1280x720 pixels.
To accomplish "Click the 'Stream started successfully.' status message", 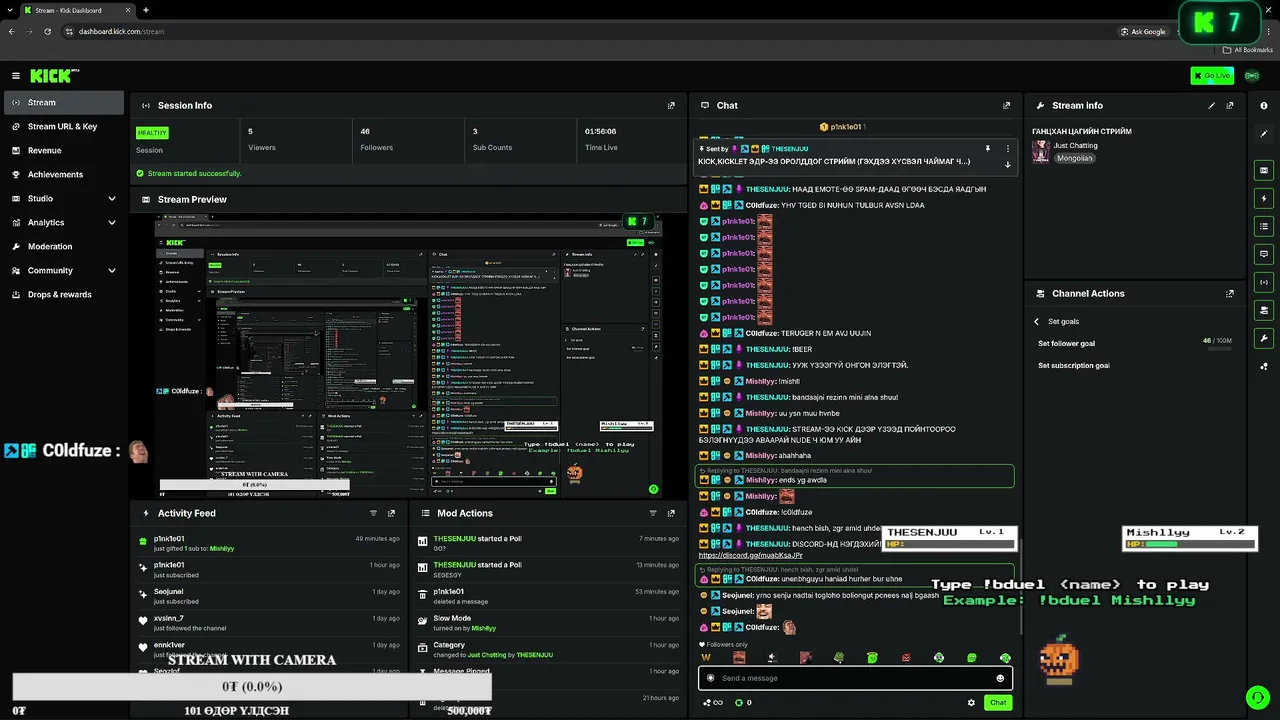I will tap(194, 173).
